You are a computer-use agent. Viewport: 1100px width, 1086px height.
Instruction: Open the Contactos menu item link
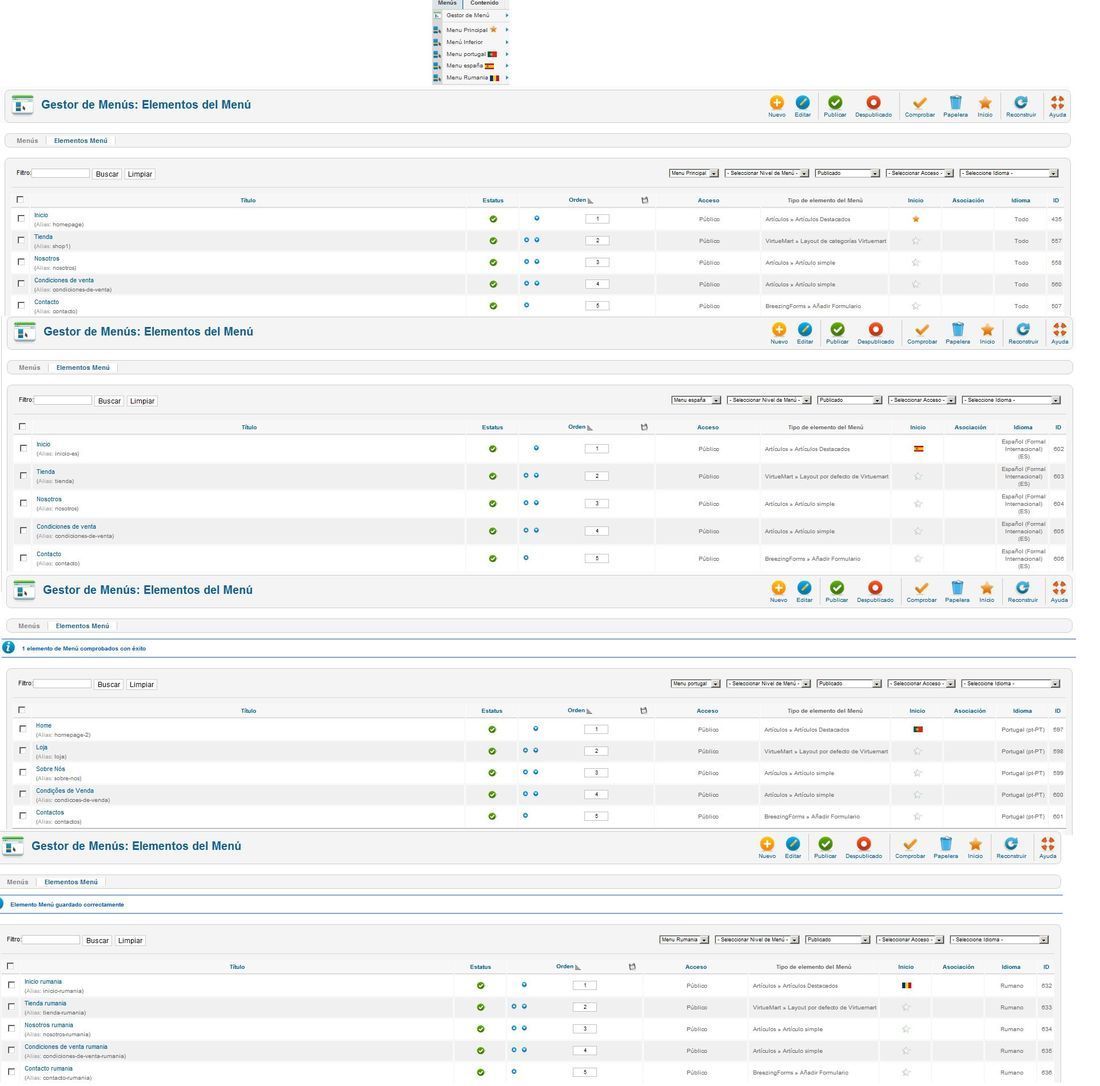coord(50,812)
